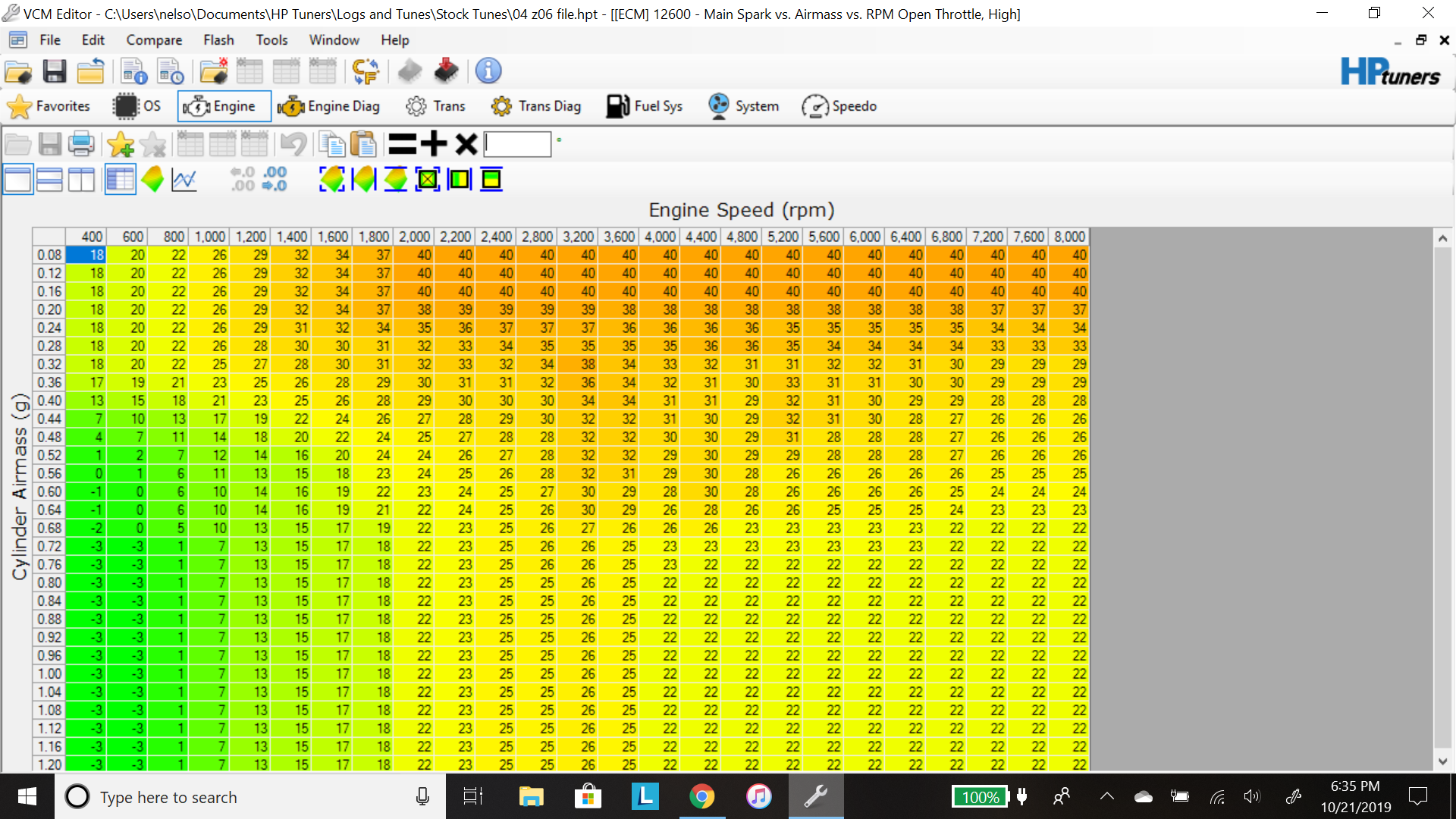Open the Flash menu
This screenshot has width=1456, height=819.
point(218,39)
